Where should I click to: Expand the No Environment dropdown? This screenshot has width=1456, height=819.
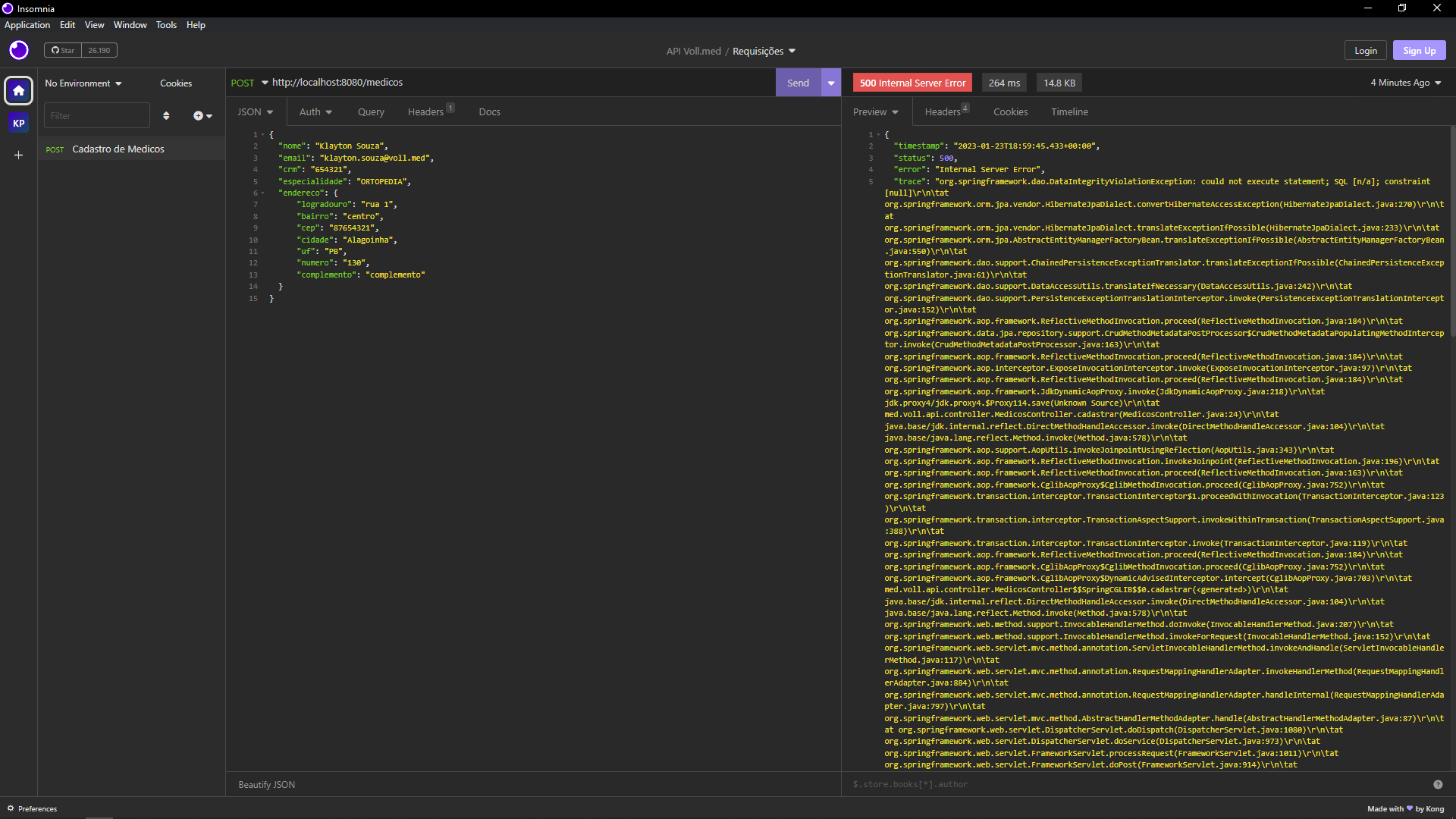(83, 83)
